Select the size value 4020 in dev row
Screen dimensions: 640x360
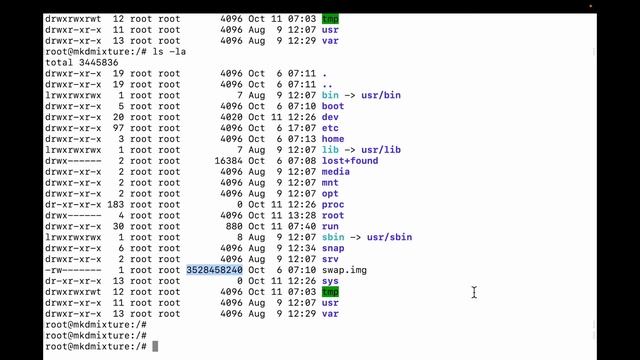[x=231, y=117]
